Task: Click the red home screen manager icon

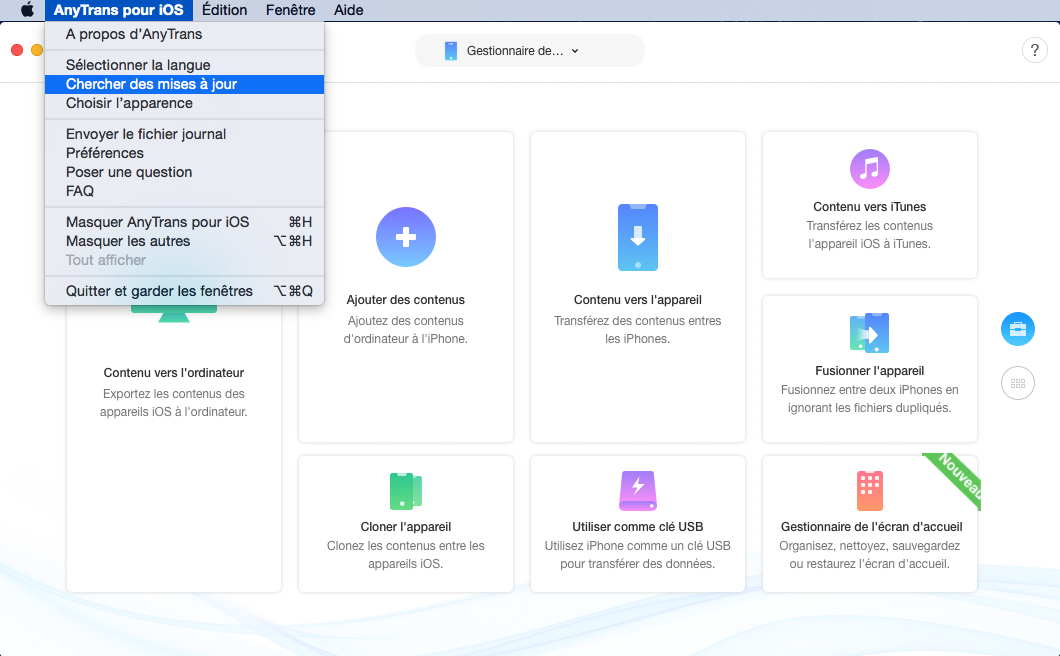Action: (869, 490)
